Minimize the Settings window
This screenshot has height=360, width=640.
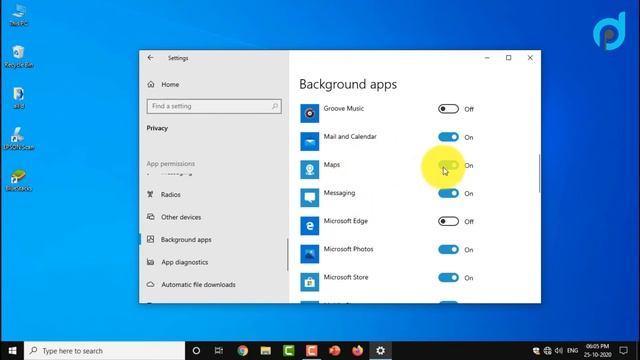pos(487,58)
